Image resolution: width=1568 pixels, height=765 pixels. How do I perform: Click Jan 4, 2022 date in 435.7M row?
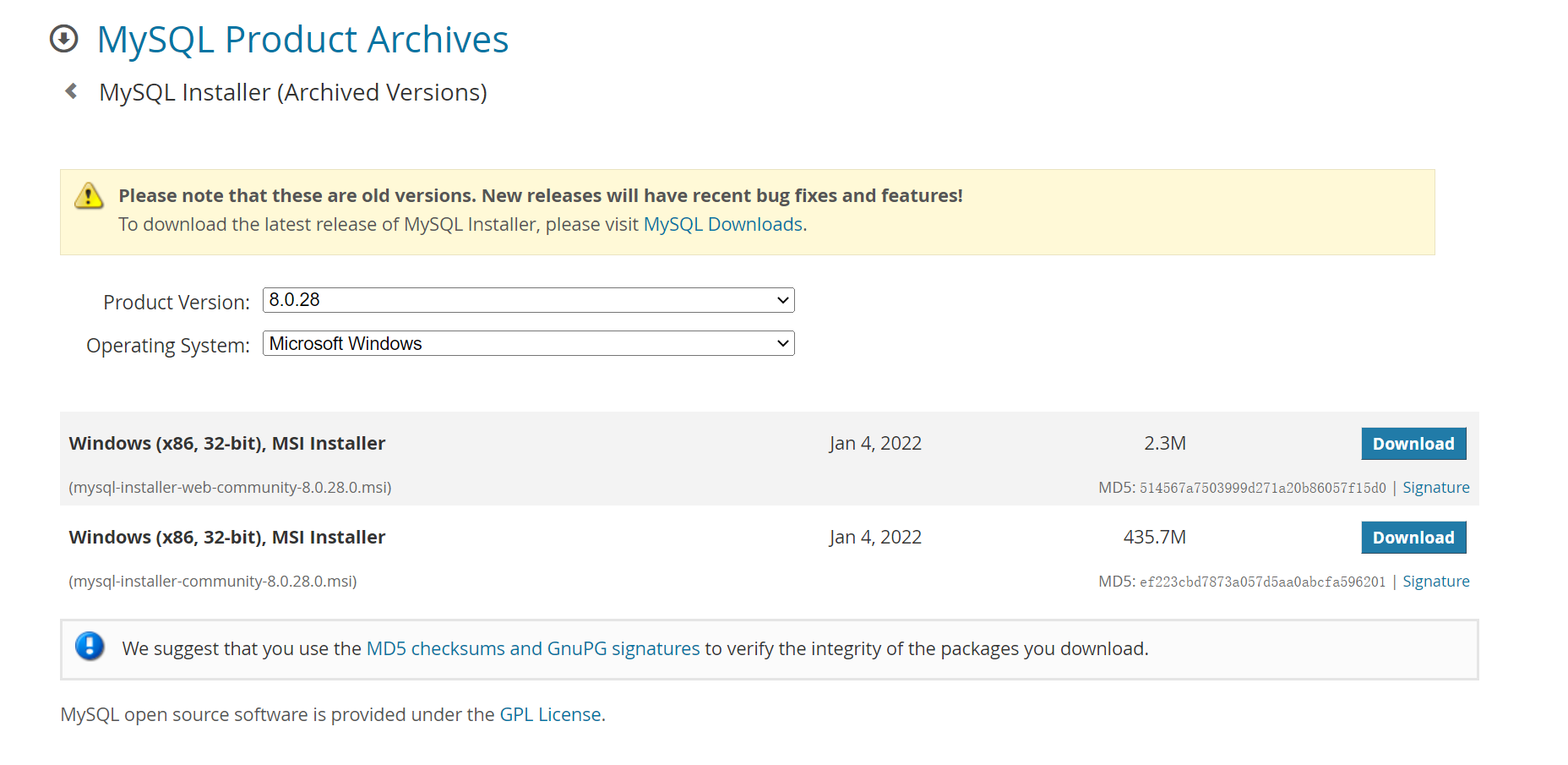tap(875, 537)
